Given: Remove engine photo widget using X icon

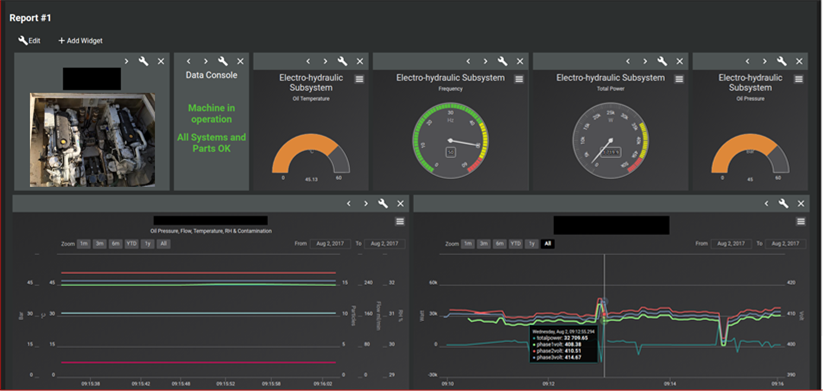Looking at the screenshot, I should click(x=161, y=61).
